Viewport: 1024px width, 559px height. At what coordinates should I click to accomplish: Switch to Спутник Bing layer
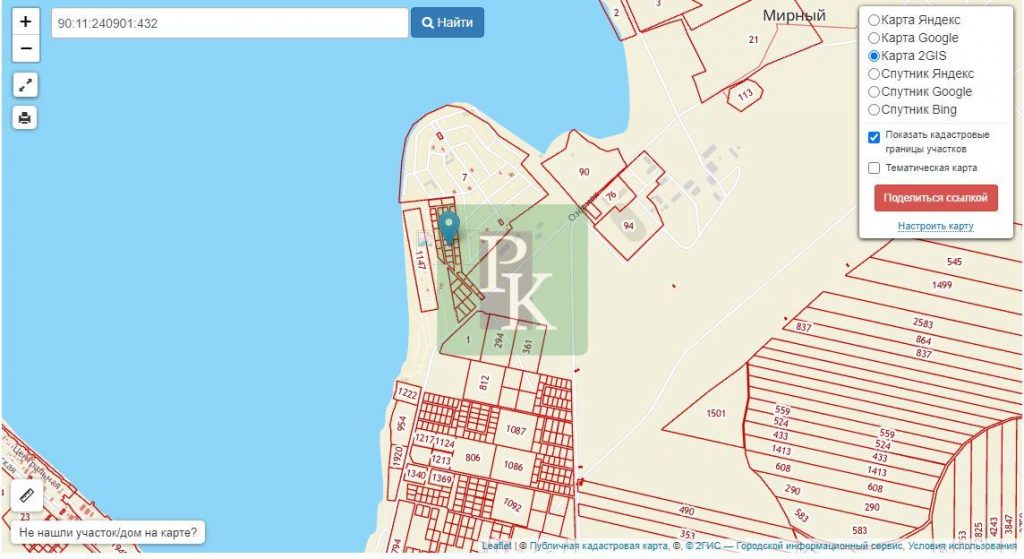(x=874, y=110)
